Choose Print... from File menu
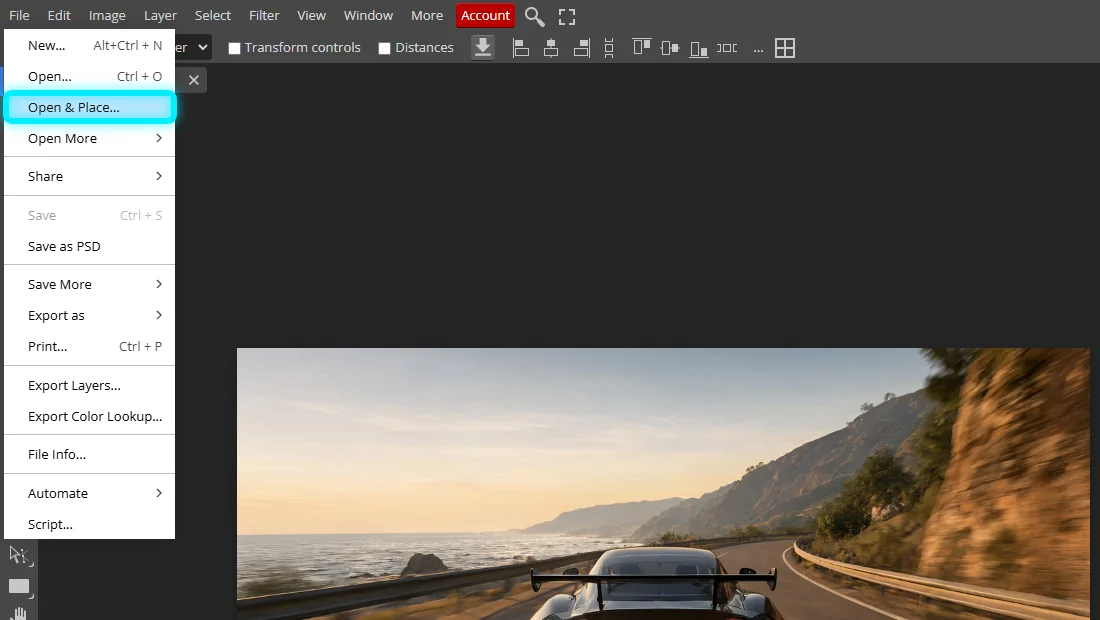Viewport: 1100px width, 620px height. click(x=90, y=346)
